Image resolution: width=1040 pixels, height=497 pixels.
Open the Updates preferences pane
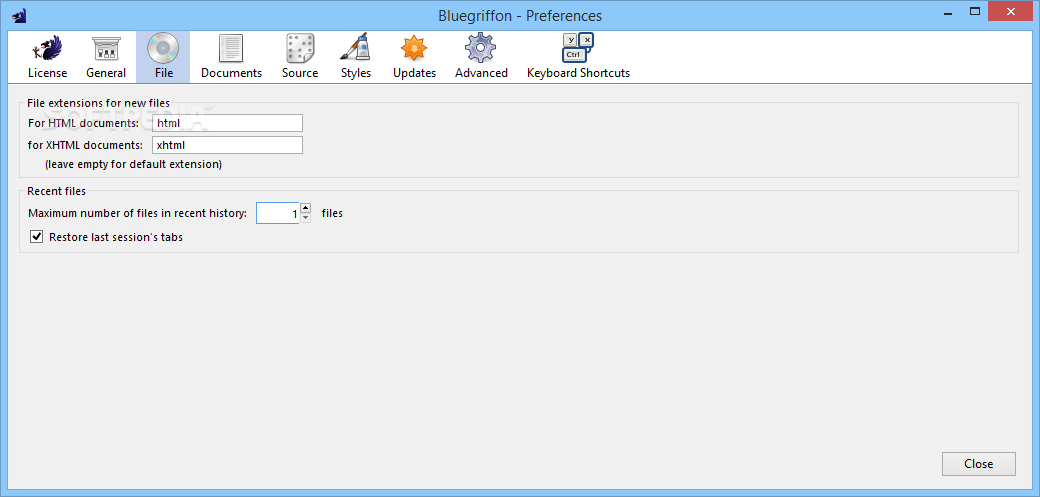pos(415,57)
